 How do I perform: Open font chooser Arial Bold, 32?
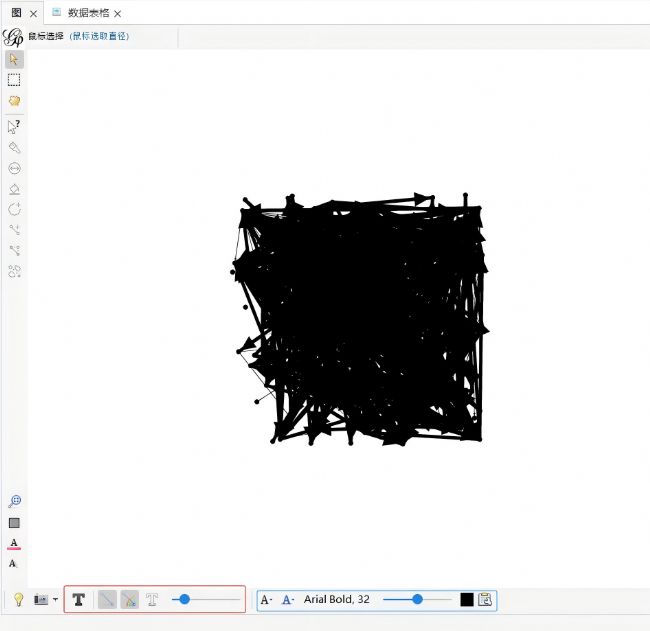[337, 600]
